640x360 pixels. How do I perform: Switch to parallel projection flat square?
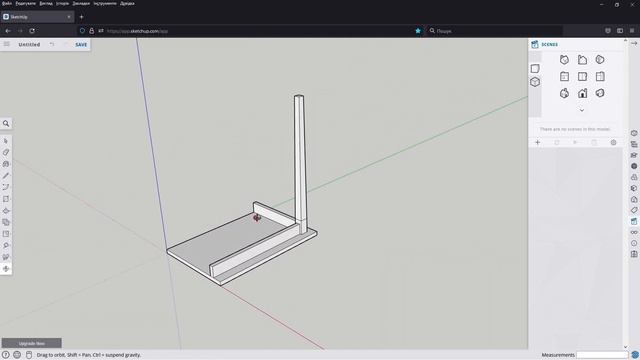(x=535, y=69)
